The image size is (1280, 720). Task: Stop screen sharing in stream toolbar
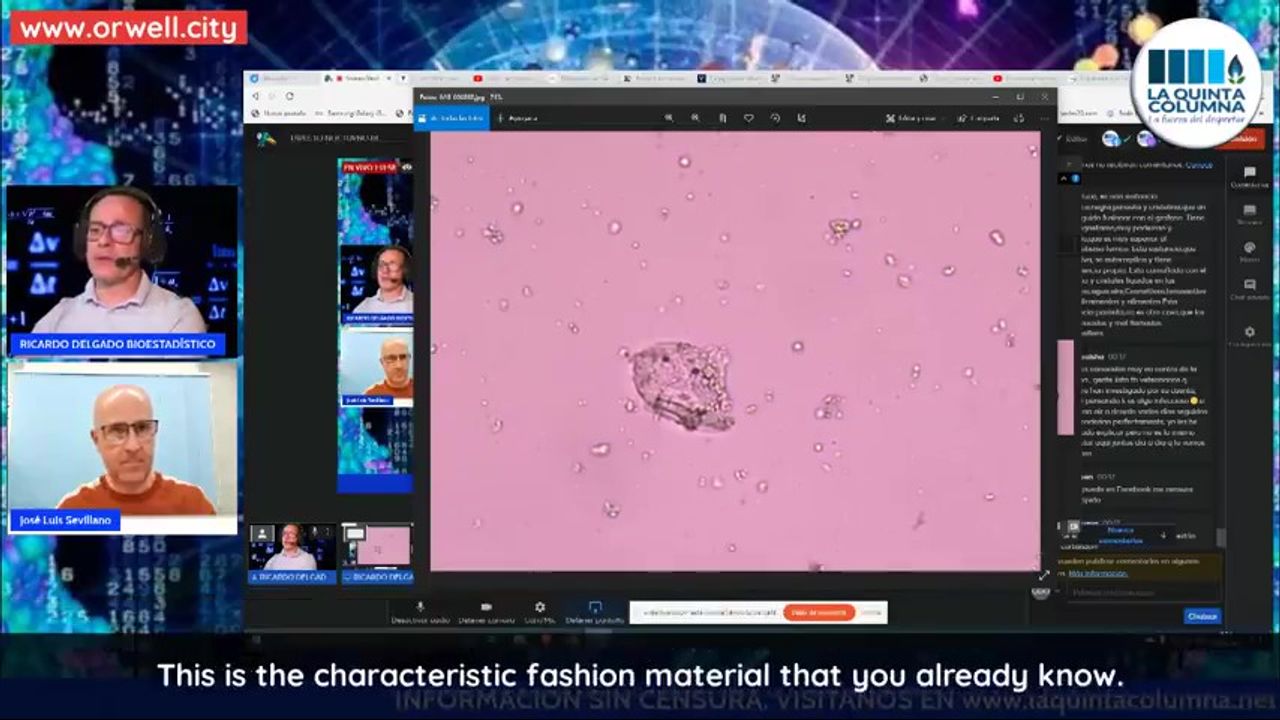pyautogui.click(x=595, y=607)
